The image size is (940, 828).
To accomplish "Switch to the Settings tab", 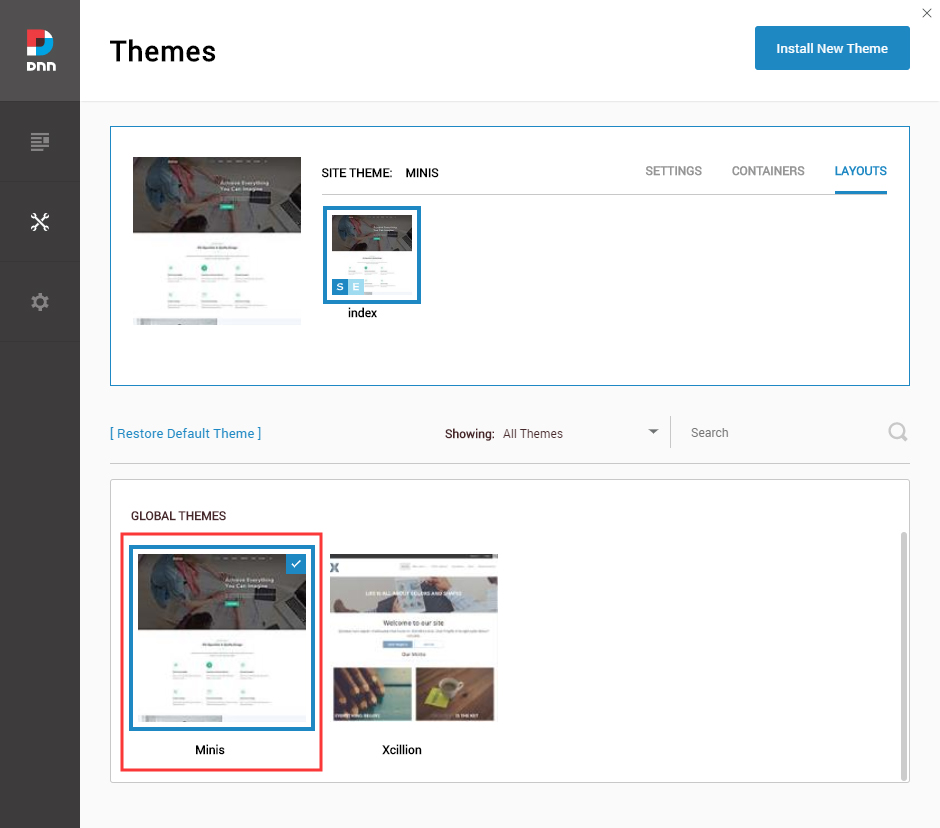I will pyautogui.click(x=673, y=171).
